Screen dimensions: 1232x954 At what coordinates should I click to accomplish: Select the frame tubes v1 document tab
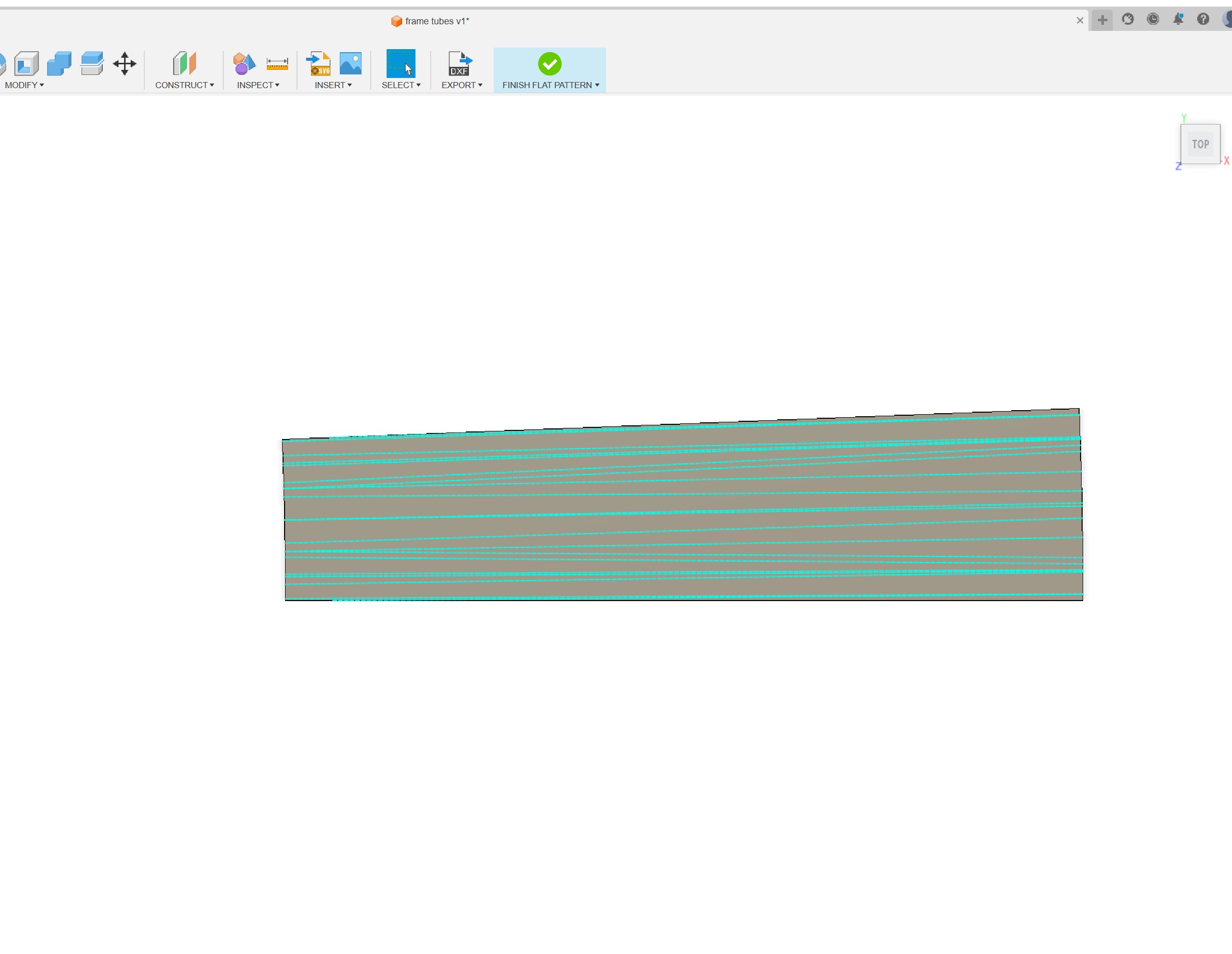[430, 21]
